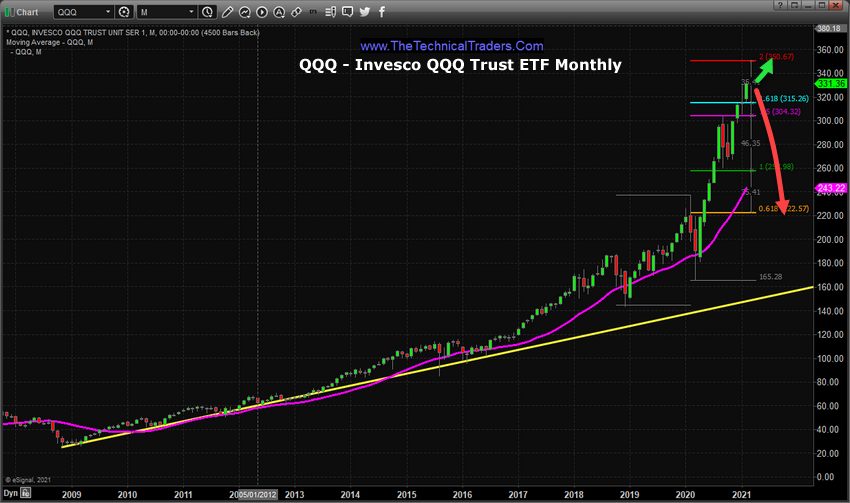Click the help question mark button

(x=780, y=5)
